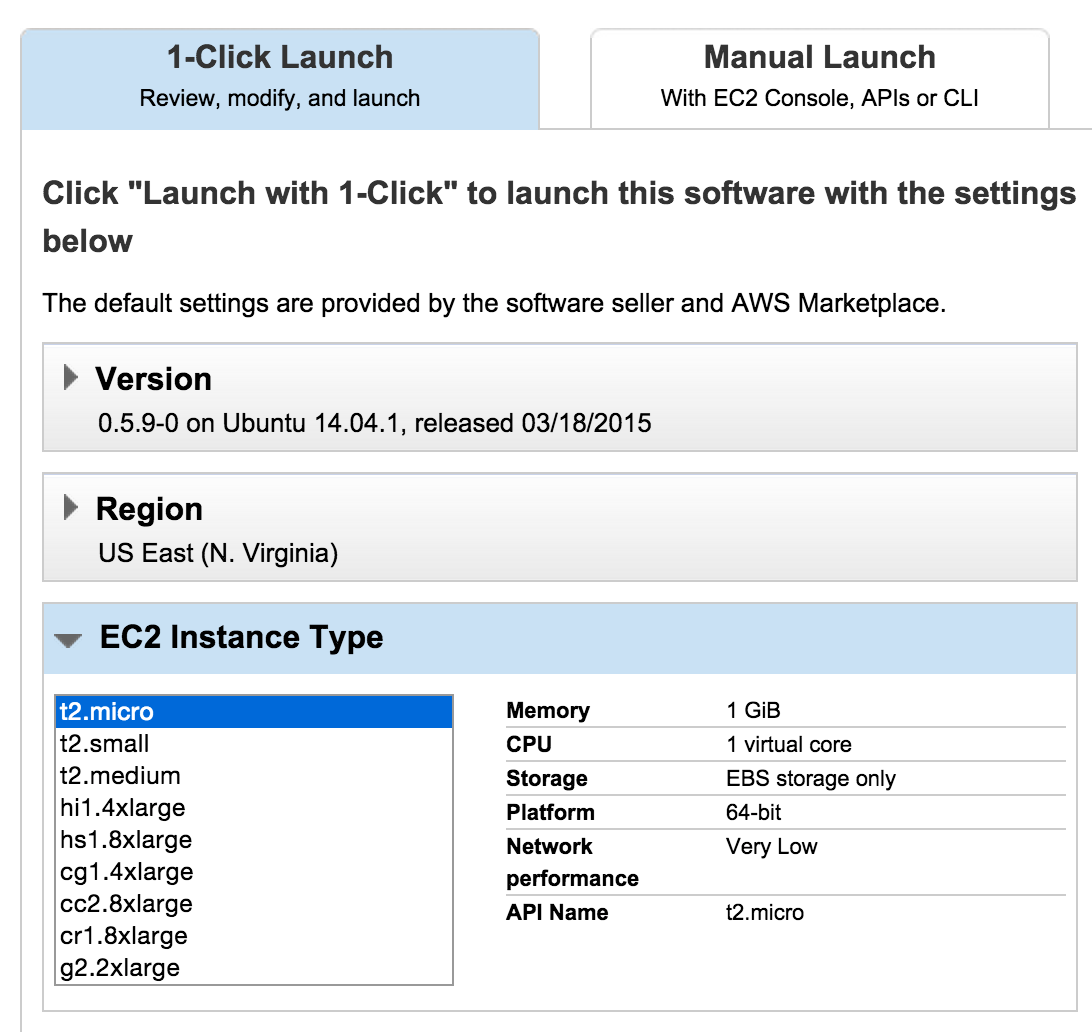This screenshot has width=1092, height=1032.
Task: Click the API Name row label
Action: coord(557,912)
